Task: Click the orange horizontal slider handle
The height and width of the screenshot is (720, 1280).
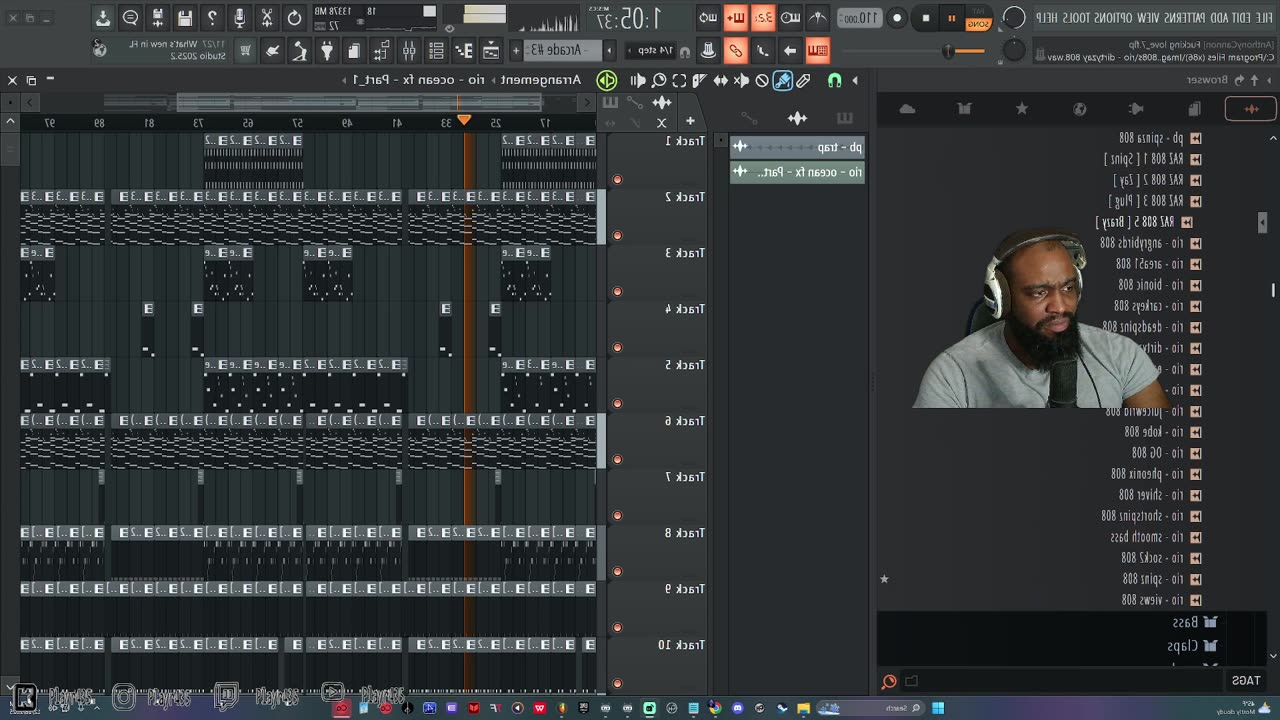Action: (x=948, y=51)
